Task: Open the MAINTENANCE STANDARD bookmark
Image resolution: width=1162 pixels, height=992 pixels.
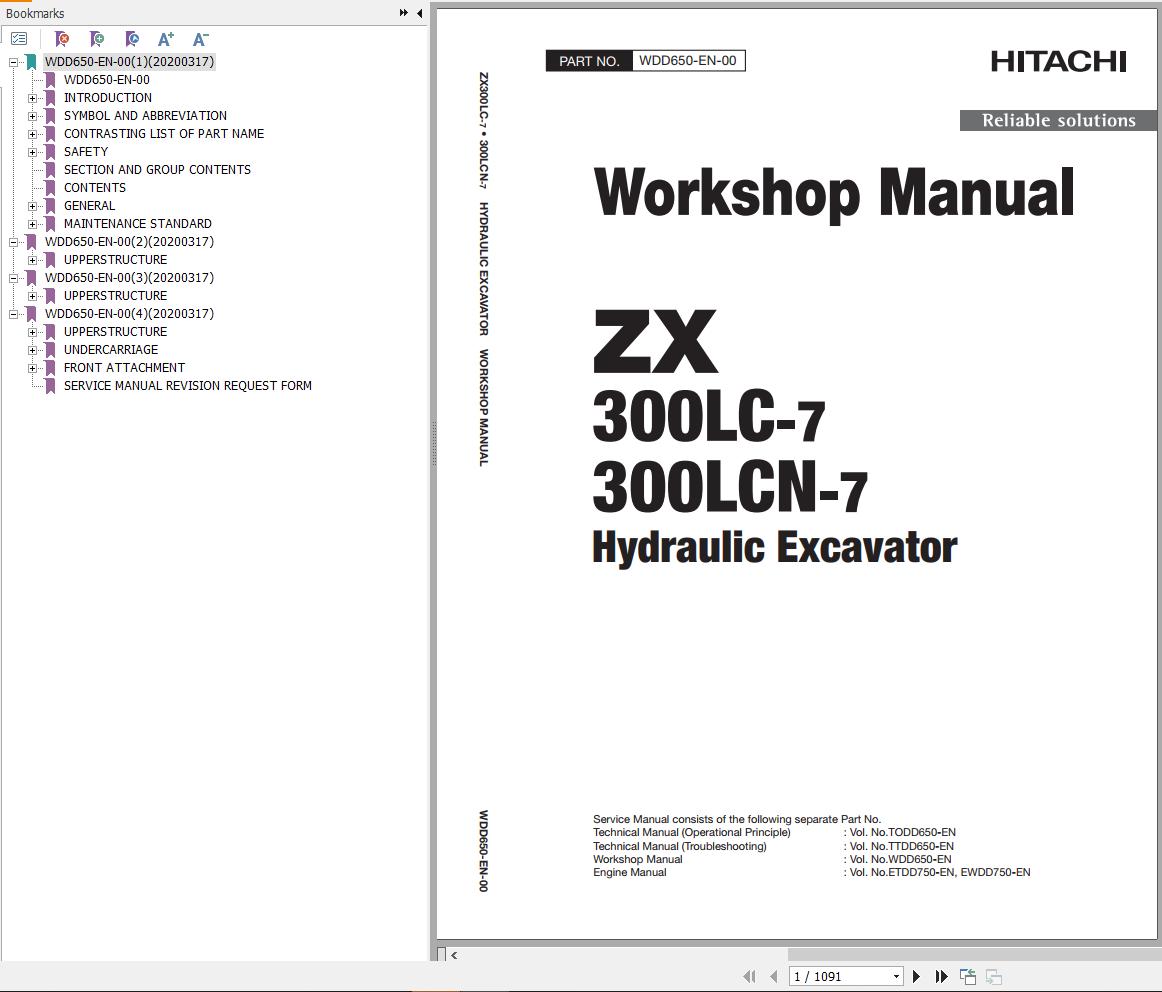Action: click(x=138, y=224)
